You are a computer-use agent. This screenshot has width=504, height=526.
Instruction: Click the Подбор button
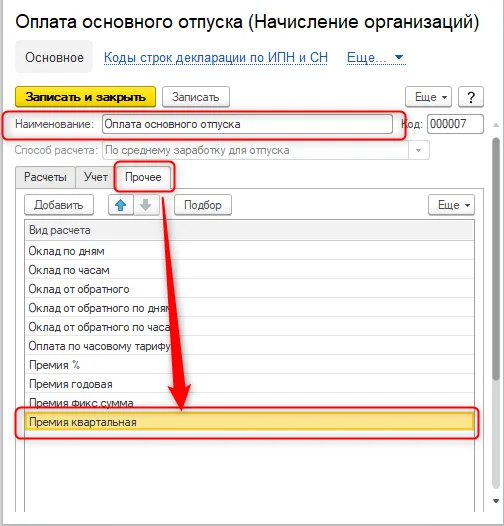coord(203,205)
